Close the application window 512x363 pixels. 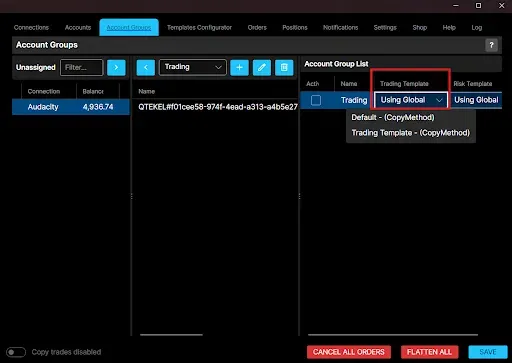point(501,6)
